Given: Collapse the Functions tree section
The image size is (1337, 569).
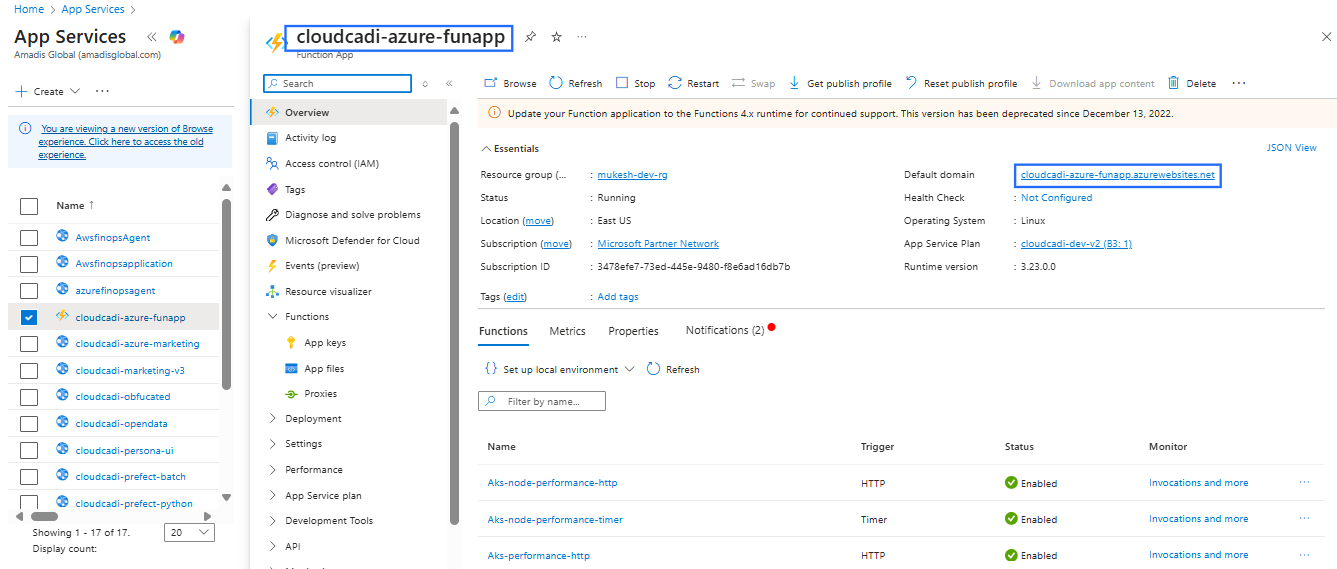Looking at the screenshot, I should click(273, 317).
